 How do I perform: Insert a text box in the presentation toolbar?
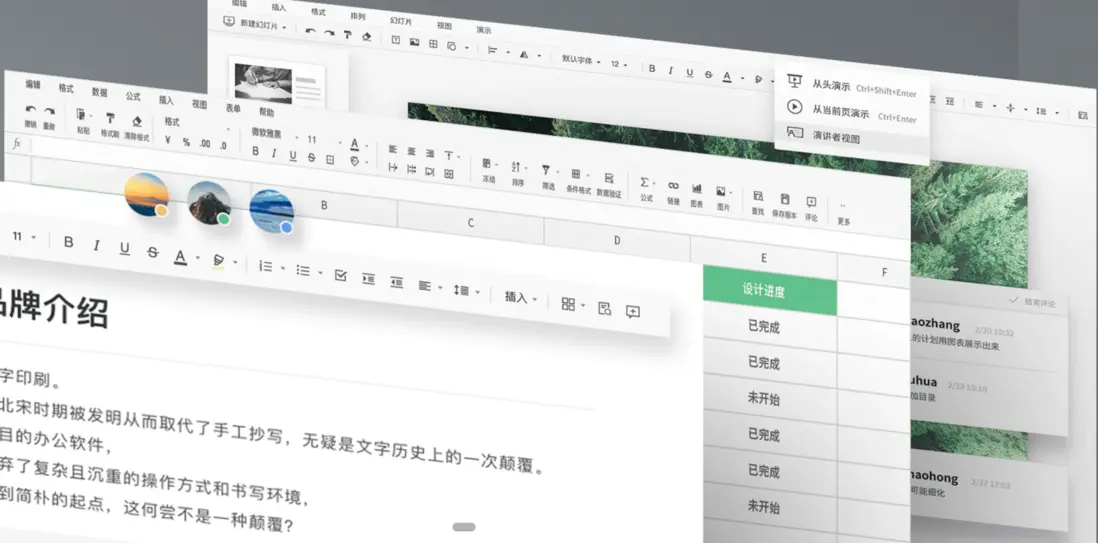coord(396,40)
